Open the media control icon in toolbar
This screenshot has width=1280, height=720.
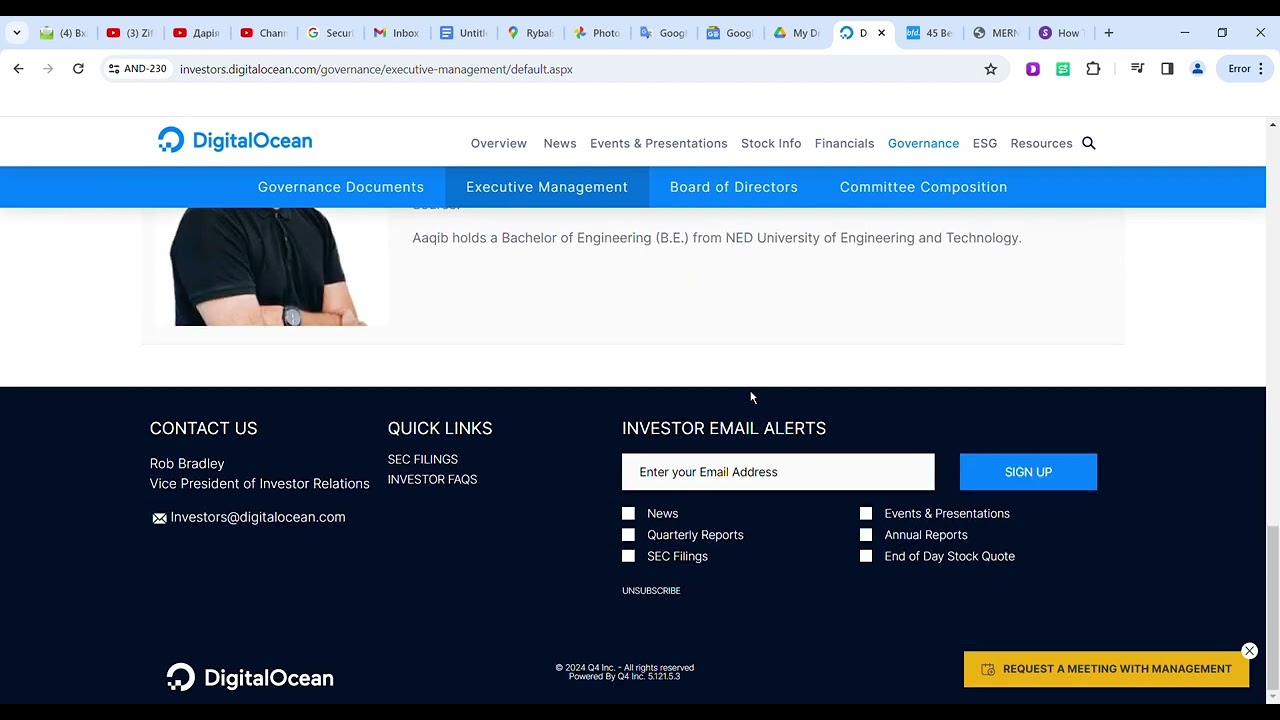click(1137, 69)
